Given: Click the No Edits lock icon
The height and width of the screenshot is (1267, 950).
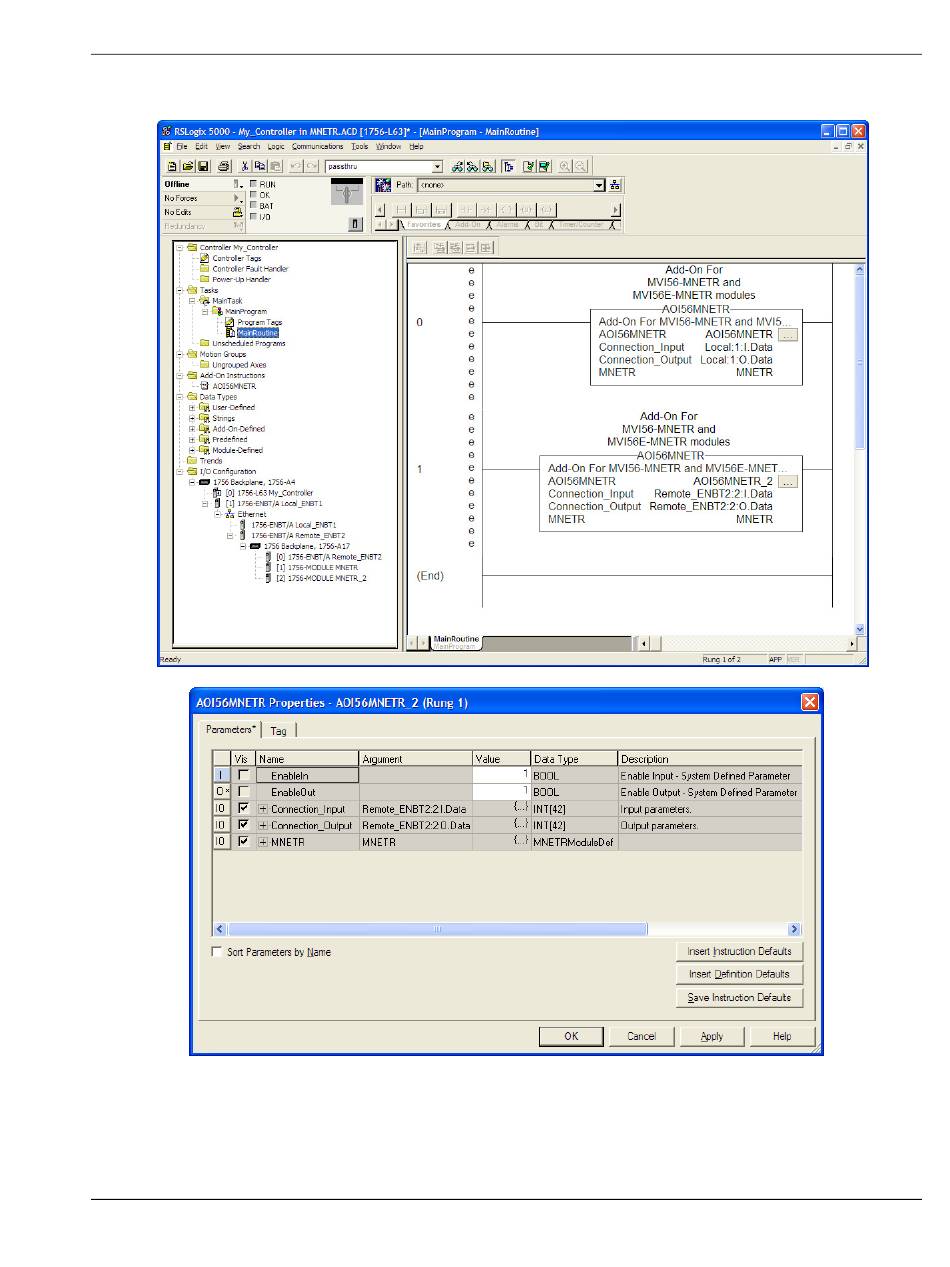Looking at the screenshot, I should [238, 212].
